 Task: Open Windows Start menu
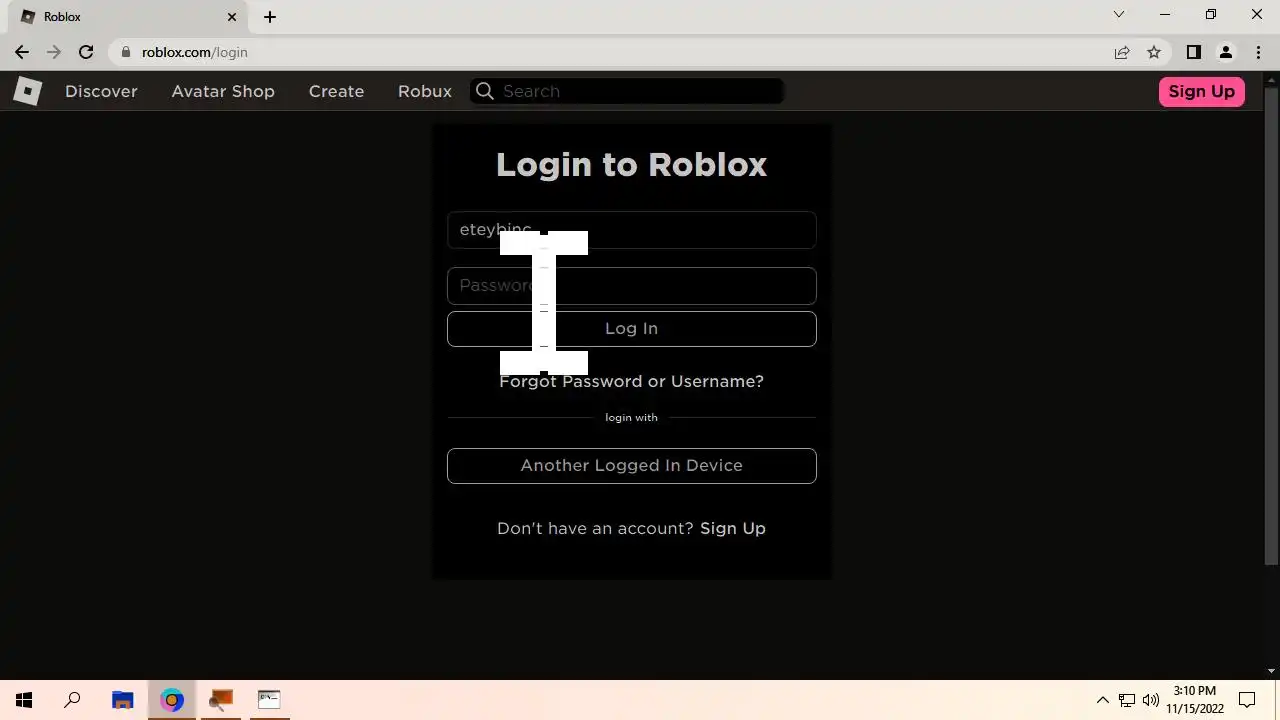(24, 700)
